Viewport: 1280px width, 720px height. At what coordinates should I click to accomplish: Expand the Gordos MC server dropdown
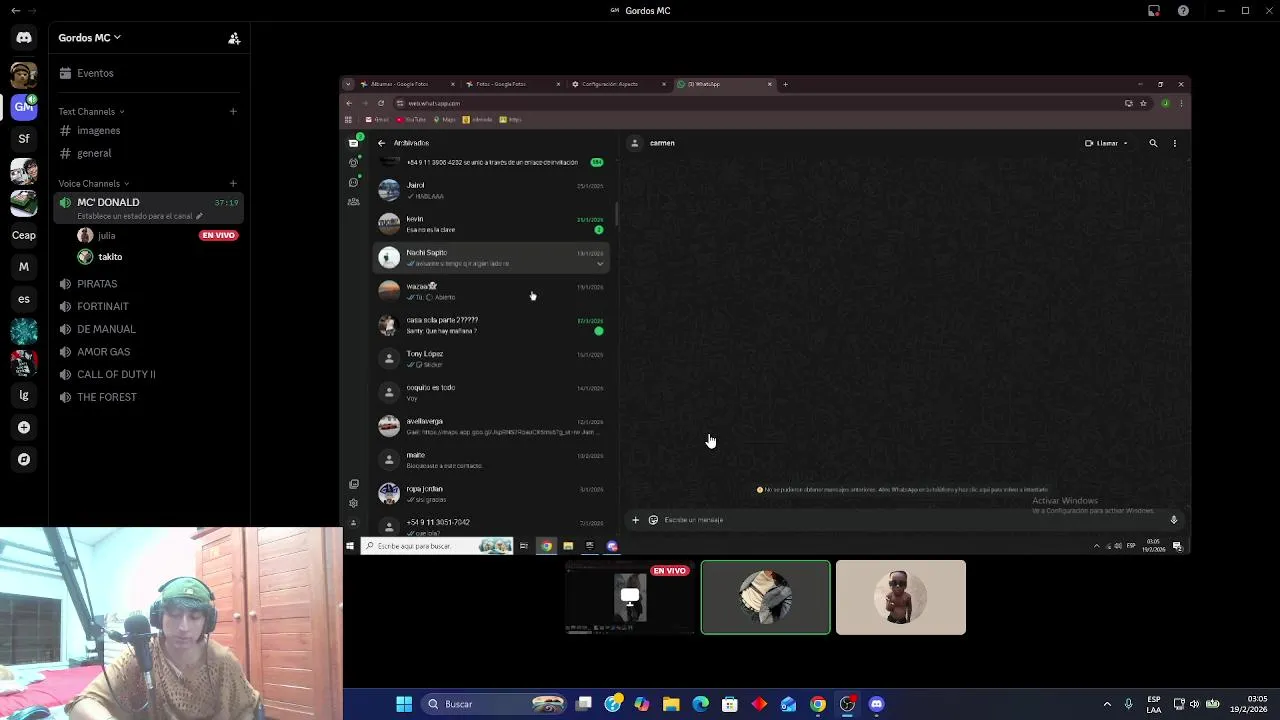click(89, 38)
